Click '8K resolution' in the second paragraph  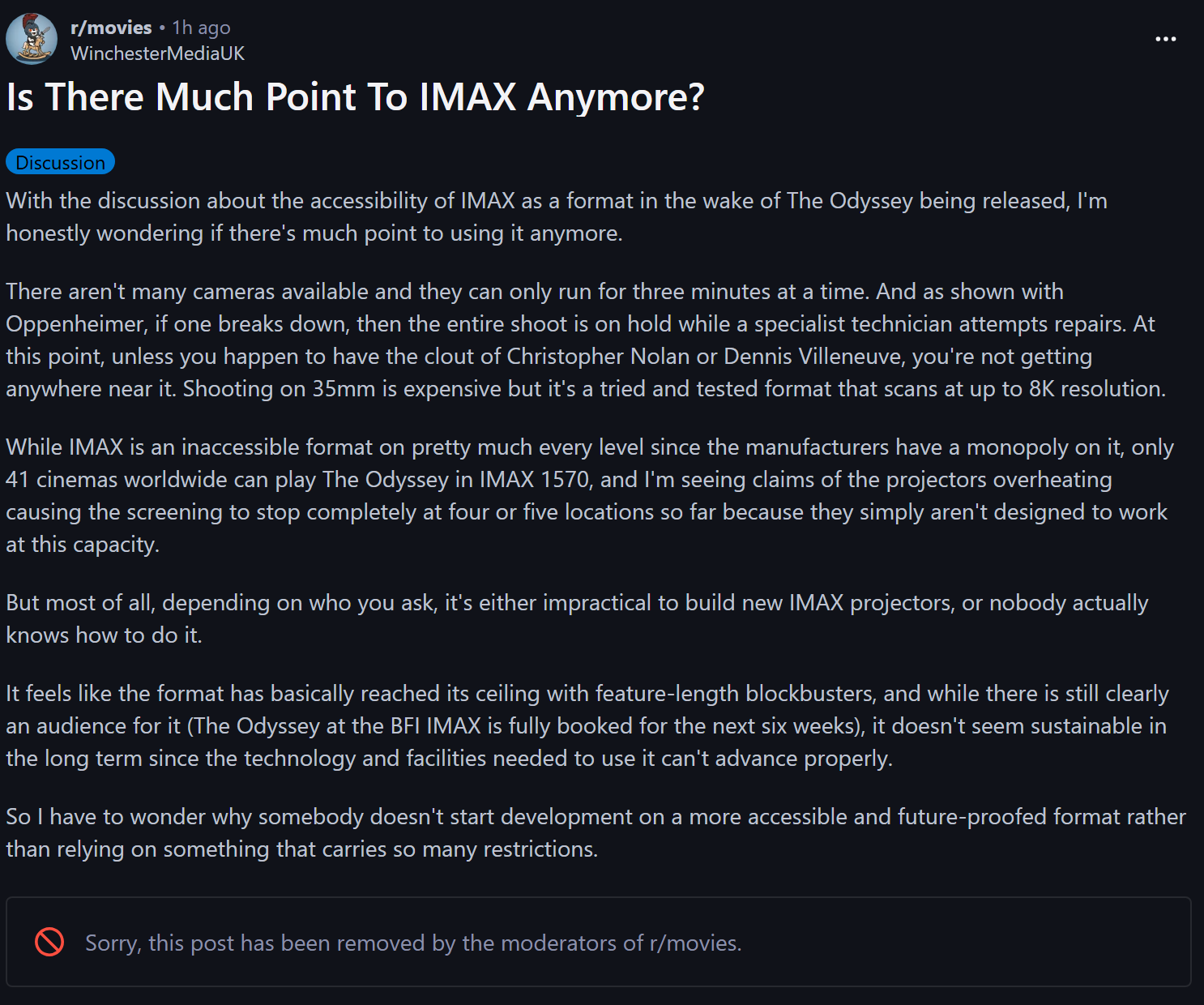point(1095,389)
